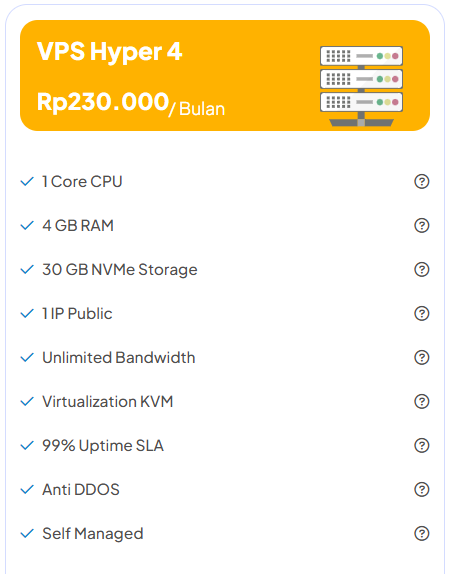Show info for 1 IP Public
The width and height of the screenshot is (454, 574).
tap(421, 313)
